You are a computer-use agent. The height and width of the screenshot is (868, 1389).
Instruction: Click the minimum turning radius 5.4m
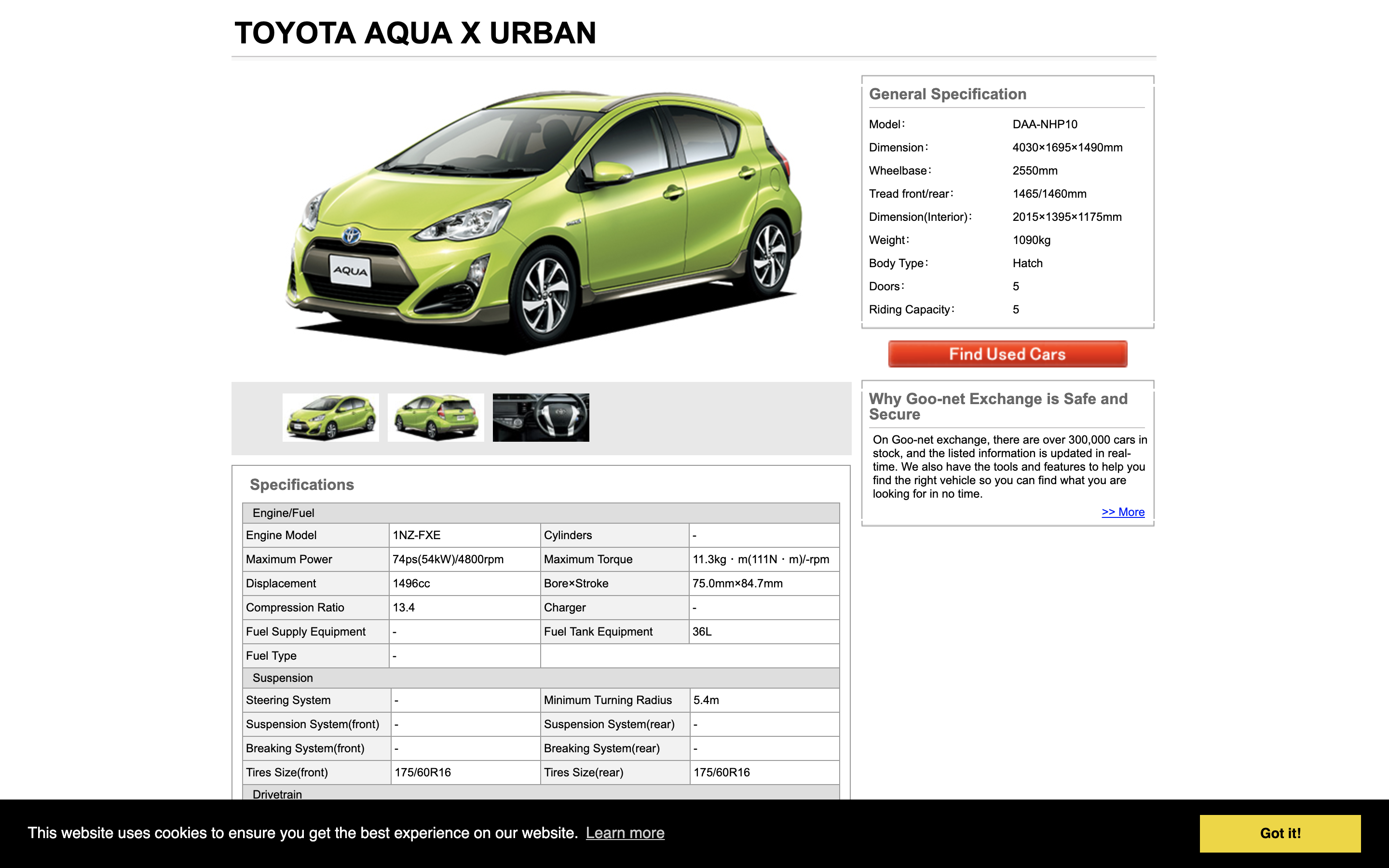point(706,700)
